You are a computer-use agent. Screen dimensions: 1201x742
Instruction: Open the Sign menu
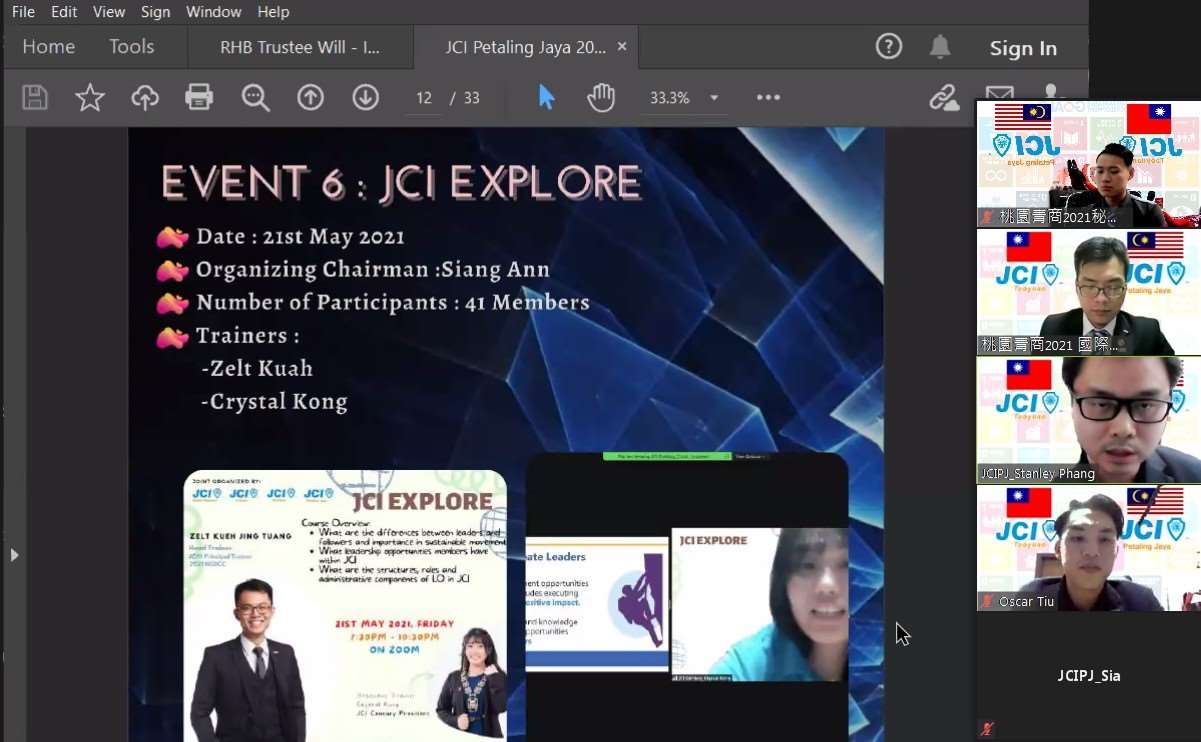pyautogui.click(x=155, y=12)
